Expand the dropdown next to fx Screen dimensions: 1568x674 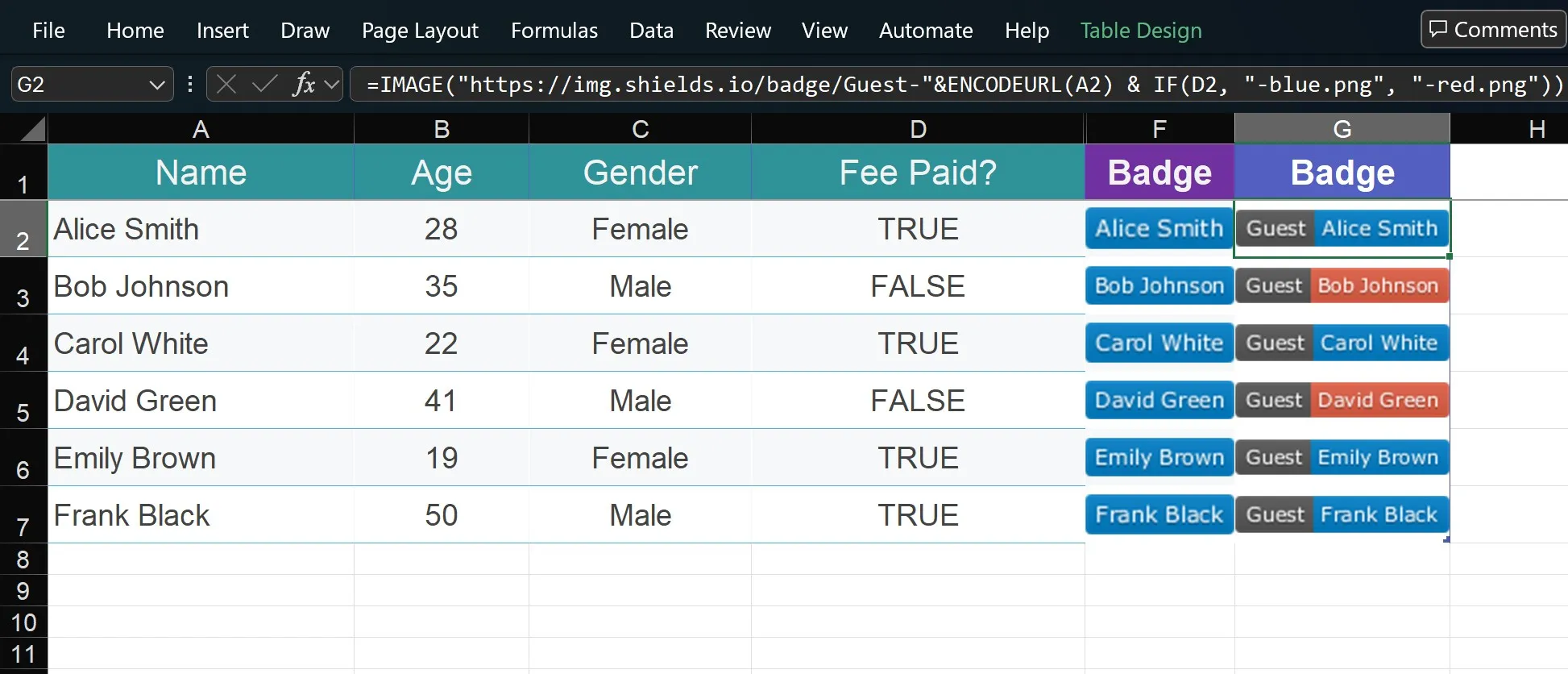click(331, 85)
